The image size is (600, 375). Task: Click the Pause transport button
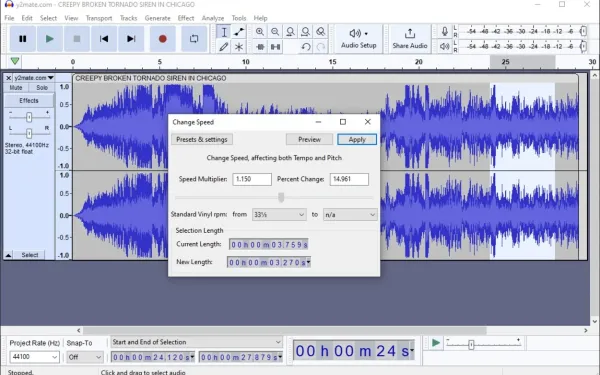(x=23, y=39)
